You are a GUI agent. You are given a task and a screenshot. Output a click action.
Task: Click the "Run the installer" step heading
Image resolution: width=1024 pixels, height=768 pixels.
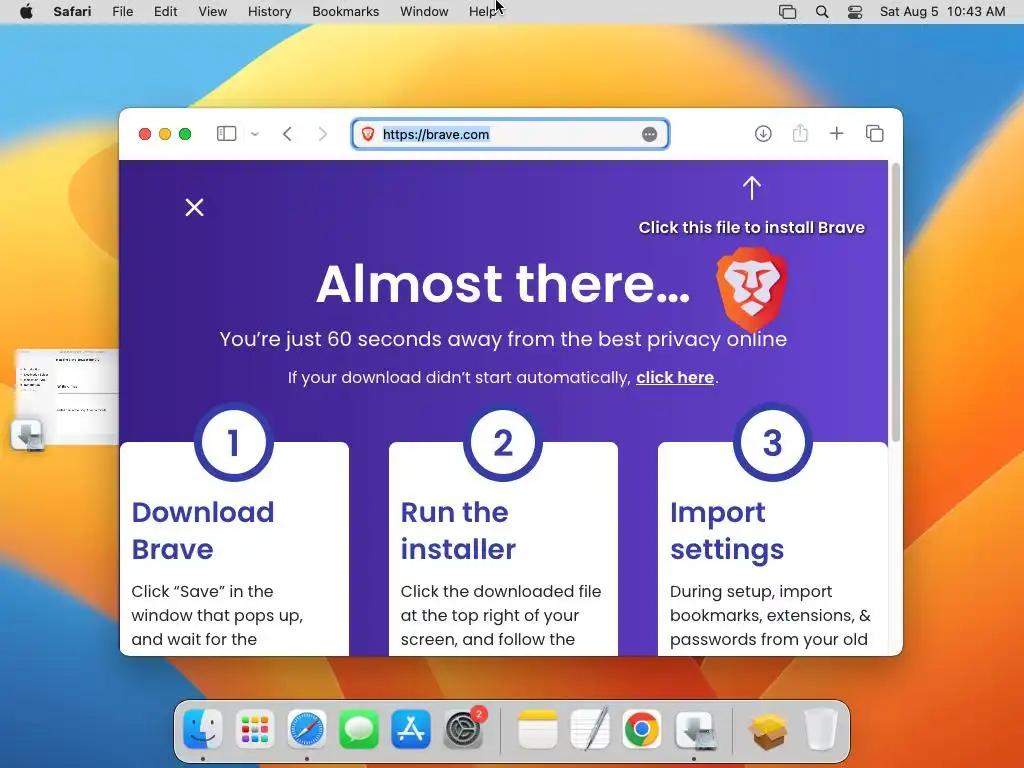pyautogui.click(x=458, y=530)
